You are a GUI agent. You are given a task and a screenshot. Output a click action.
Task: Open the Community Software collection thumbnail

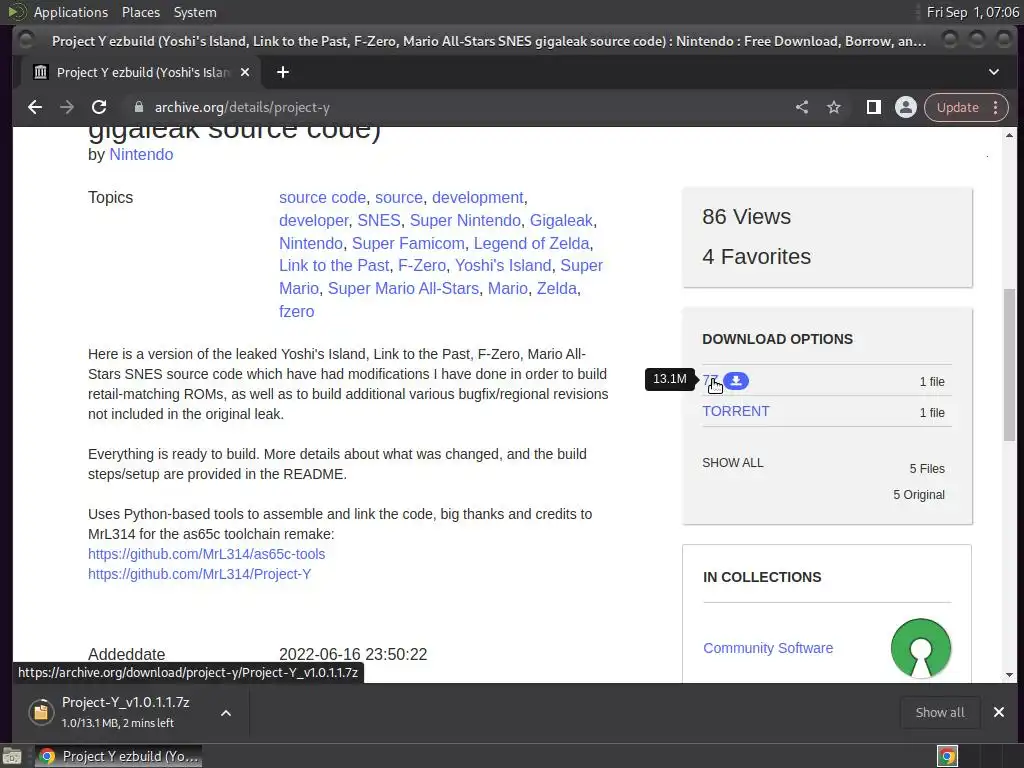tap(921, 648)
